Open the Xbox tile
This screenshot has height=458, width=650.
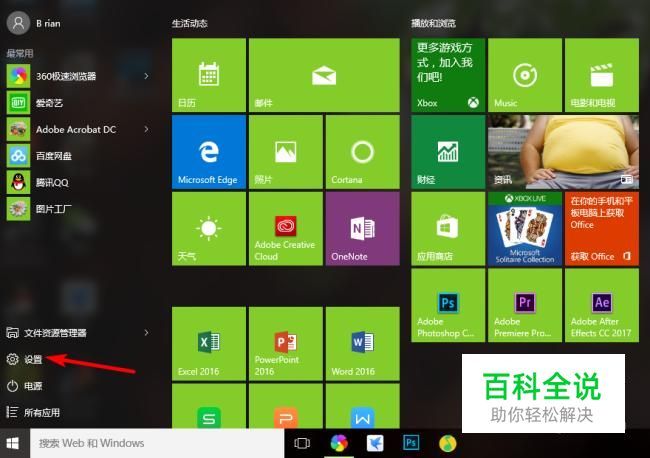pos(448,75)
